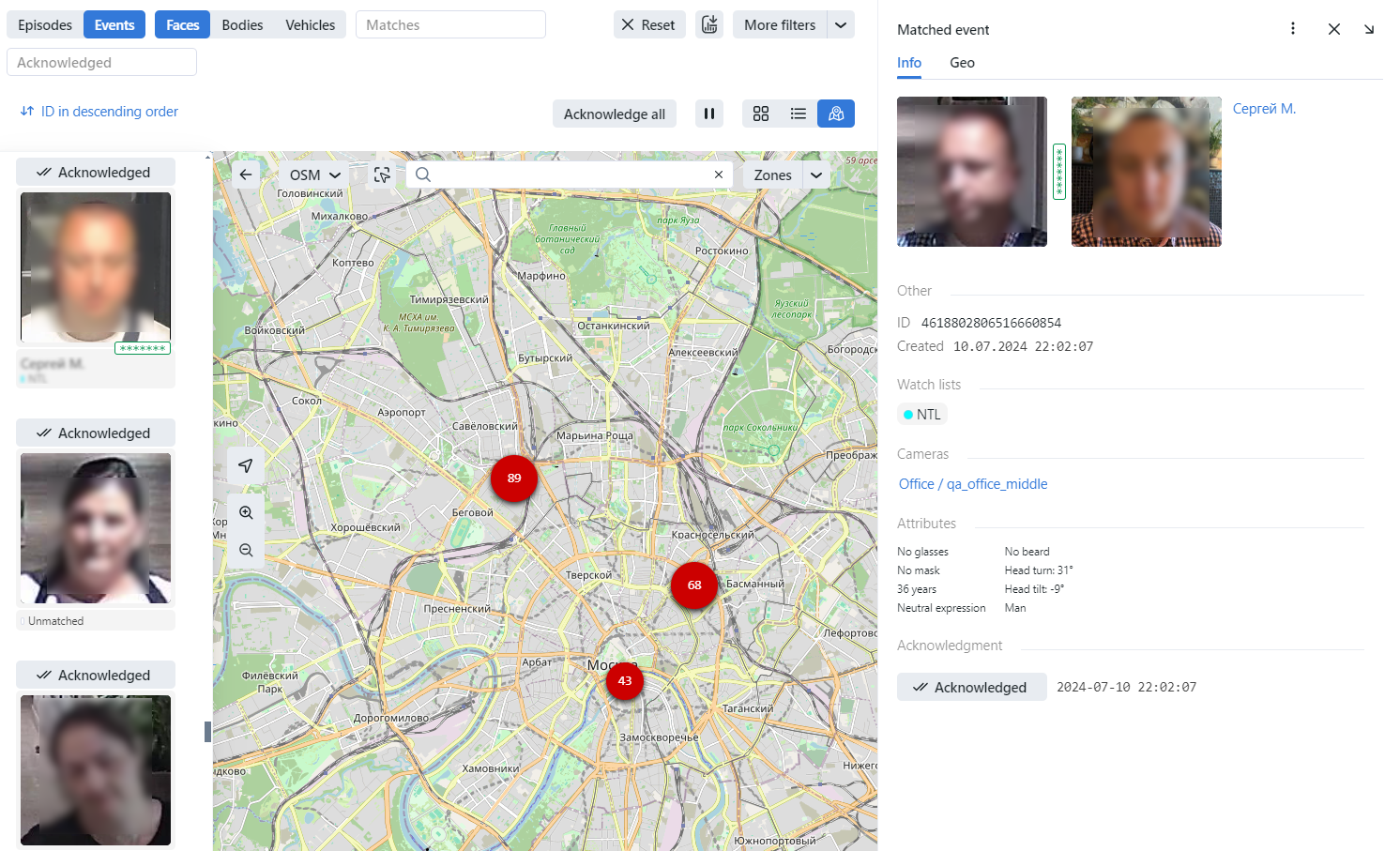
Task: Open the 43 events map cluster
Action: pos(625,681)
